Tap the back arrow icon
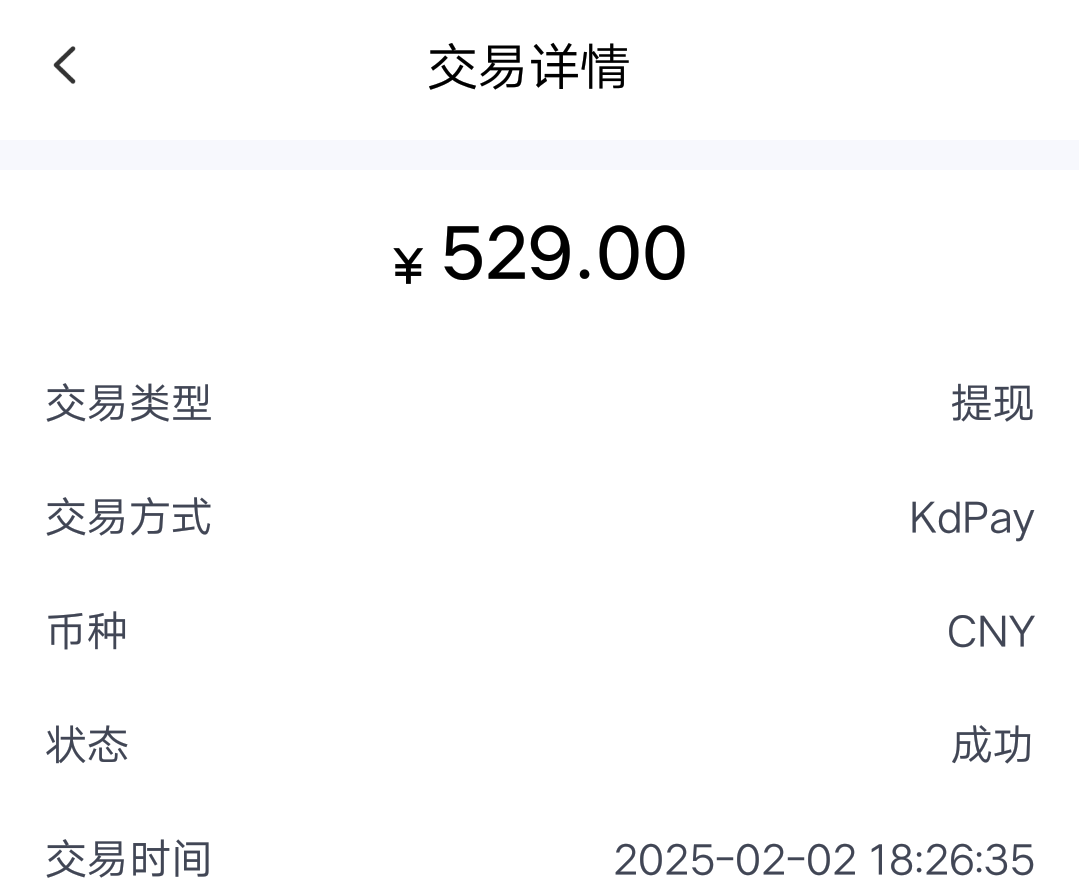The width and height of the screenshot is (1079, 882). [65, 66]
